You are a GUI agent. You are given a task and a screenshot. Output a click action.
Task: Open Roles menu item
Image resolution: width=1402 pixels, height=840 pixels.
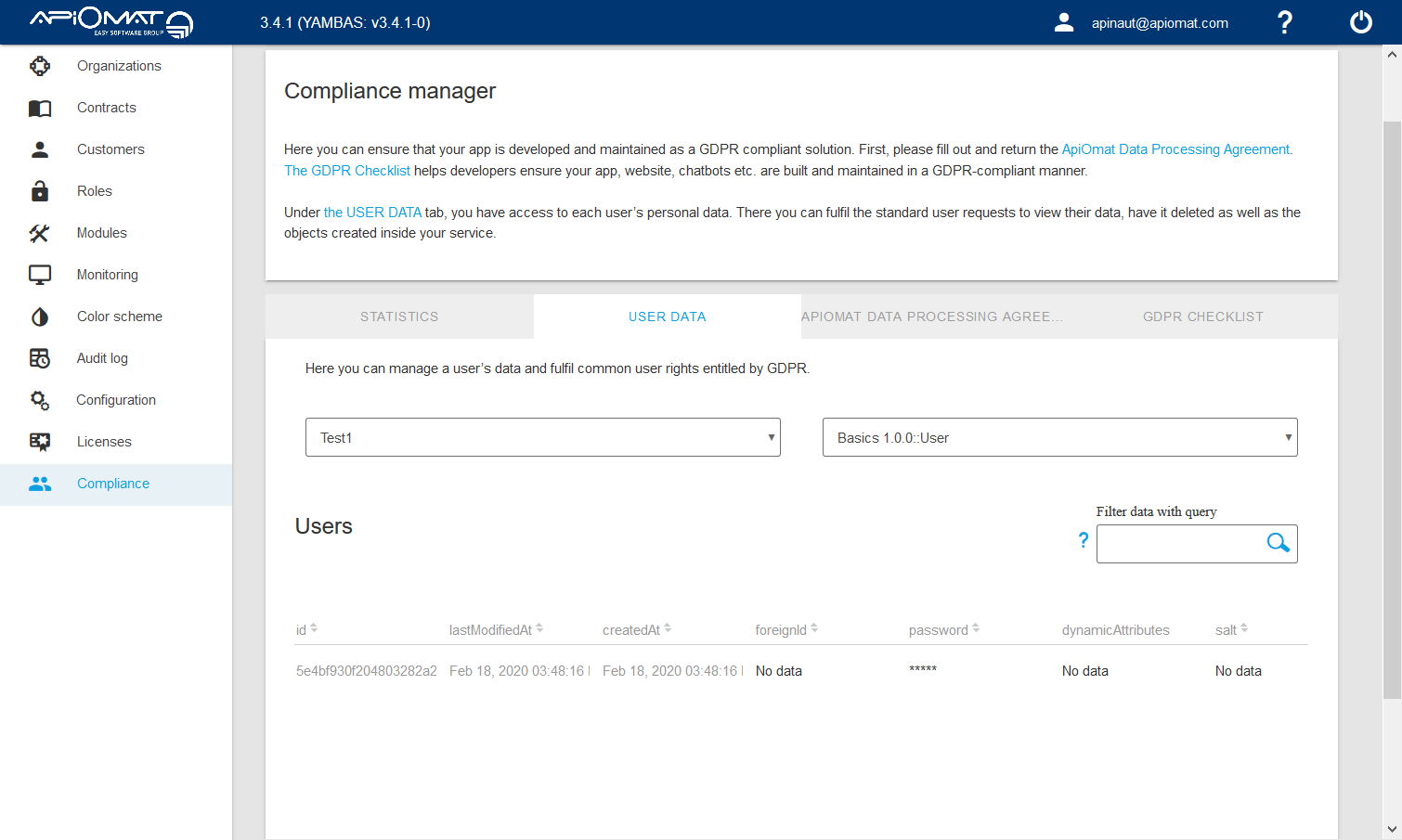pos(116,191)
